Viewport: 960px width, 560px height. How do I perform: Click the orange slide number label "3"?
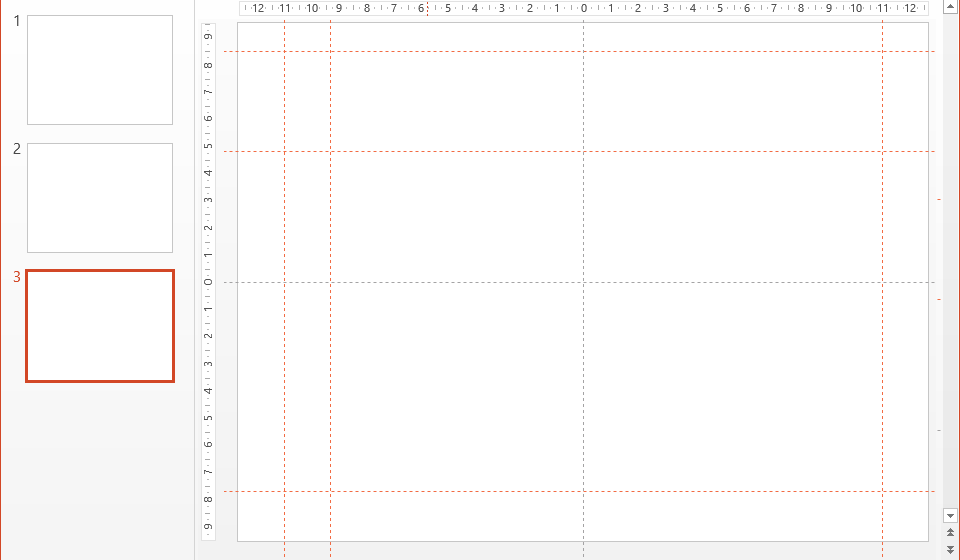click(17, 277)
